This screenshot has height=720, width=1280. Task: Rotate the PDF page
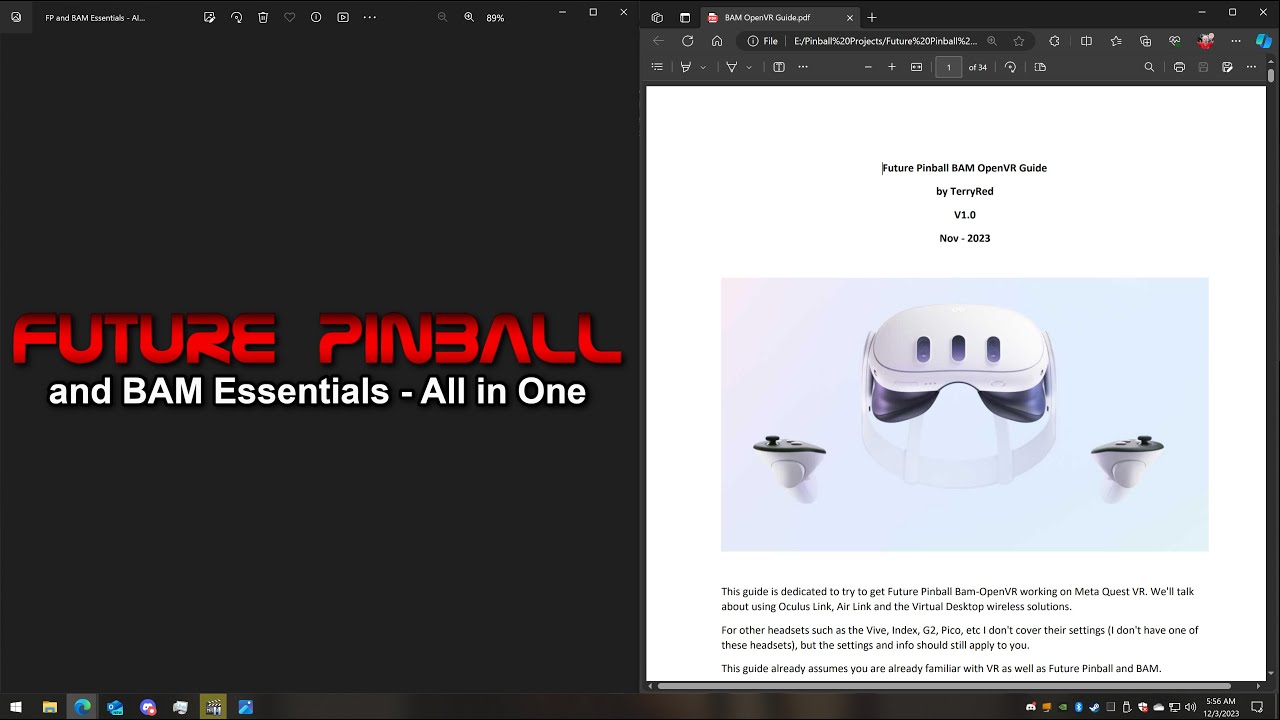click(x=1011, y=67)
